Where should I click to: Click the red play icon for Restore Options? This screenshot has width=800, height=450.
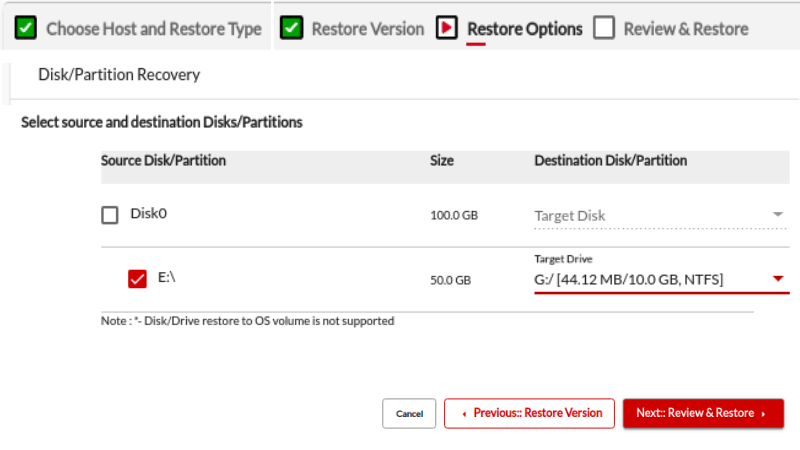click(447, 29)
